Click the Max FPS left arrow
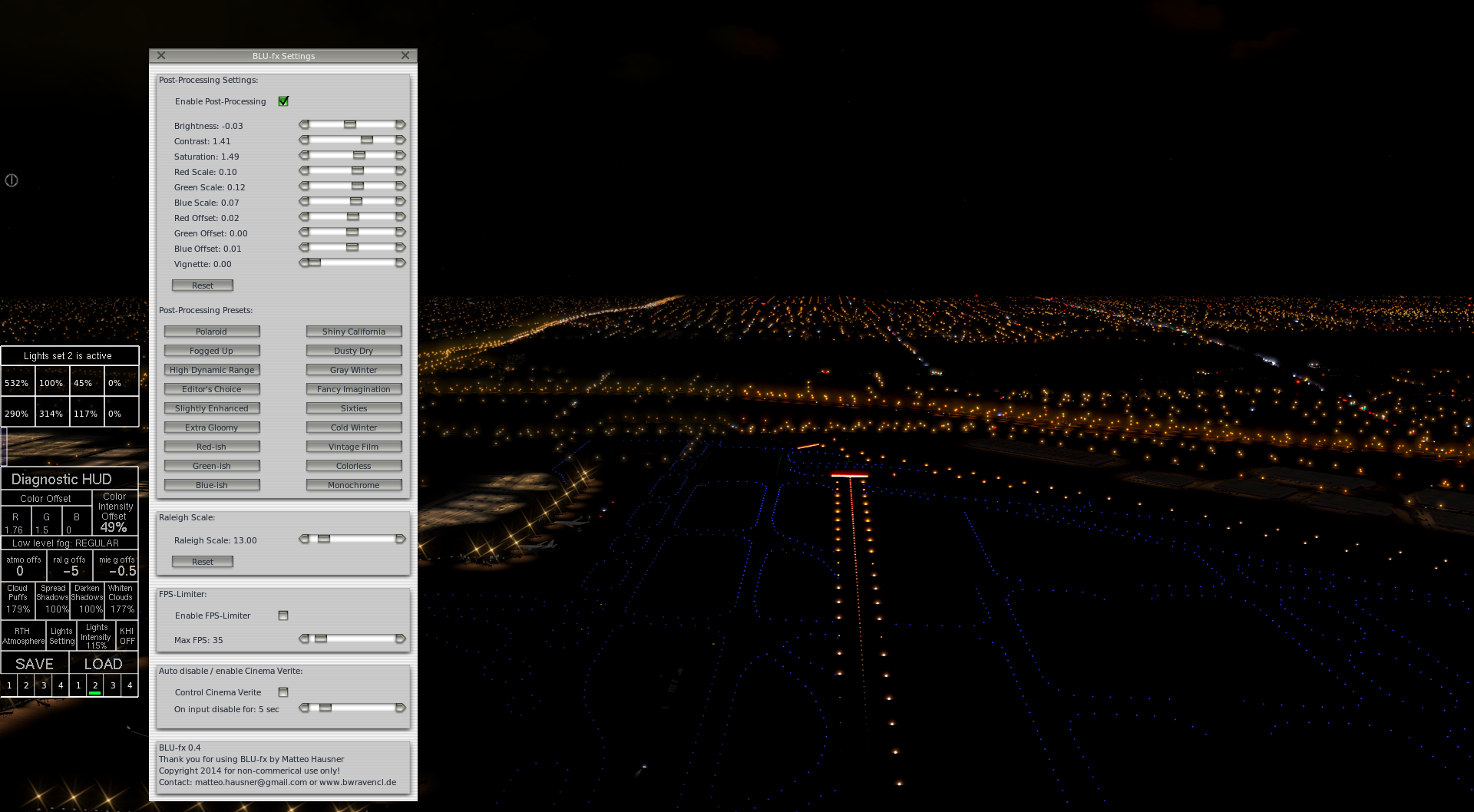The height and width of the screenshot is (812, 1474). (304, 639)
